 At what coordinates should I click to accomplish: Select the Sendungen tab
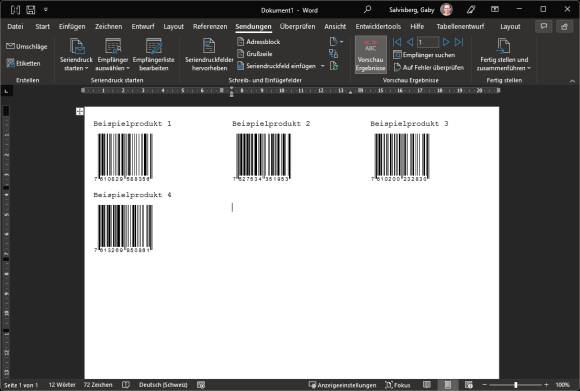coord(253,27)
